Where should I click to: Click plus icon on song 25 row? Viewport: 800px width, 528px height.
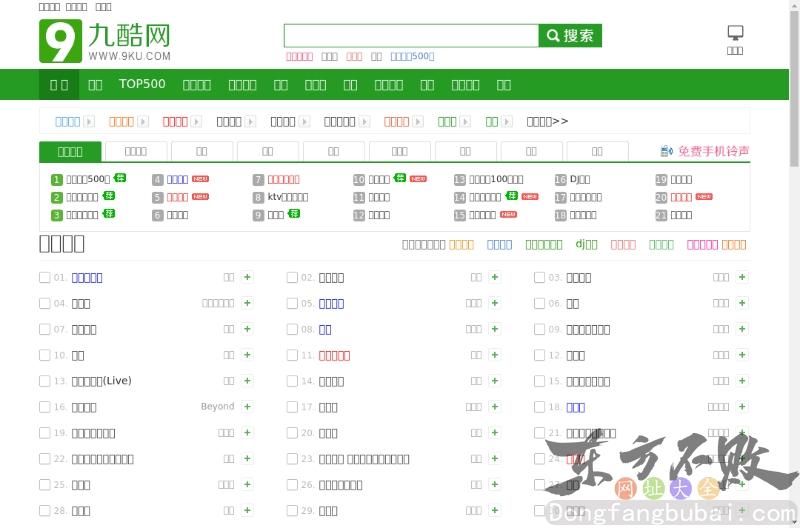coord(247,484)
